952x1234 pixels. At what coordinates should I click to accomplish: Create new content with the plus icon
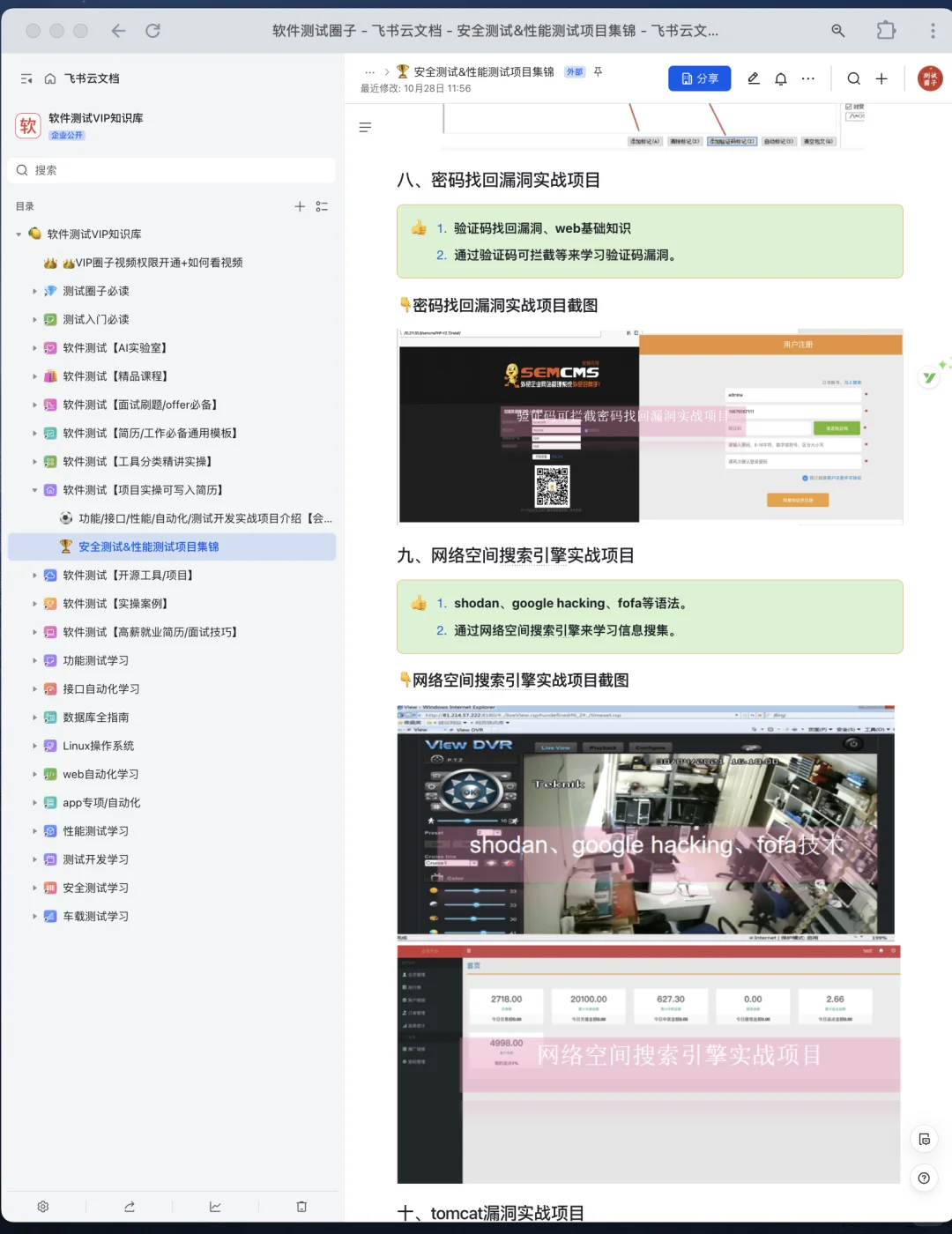[x=881, y=78]
